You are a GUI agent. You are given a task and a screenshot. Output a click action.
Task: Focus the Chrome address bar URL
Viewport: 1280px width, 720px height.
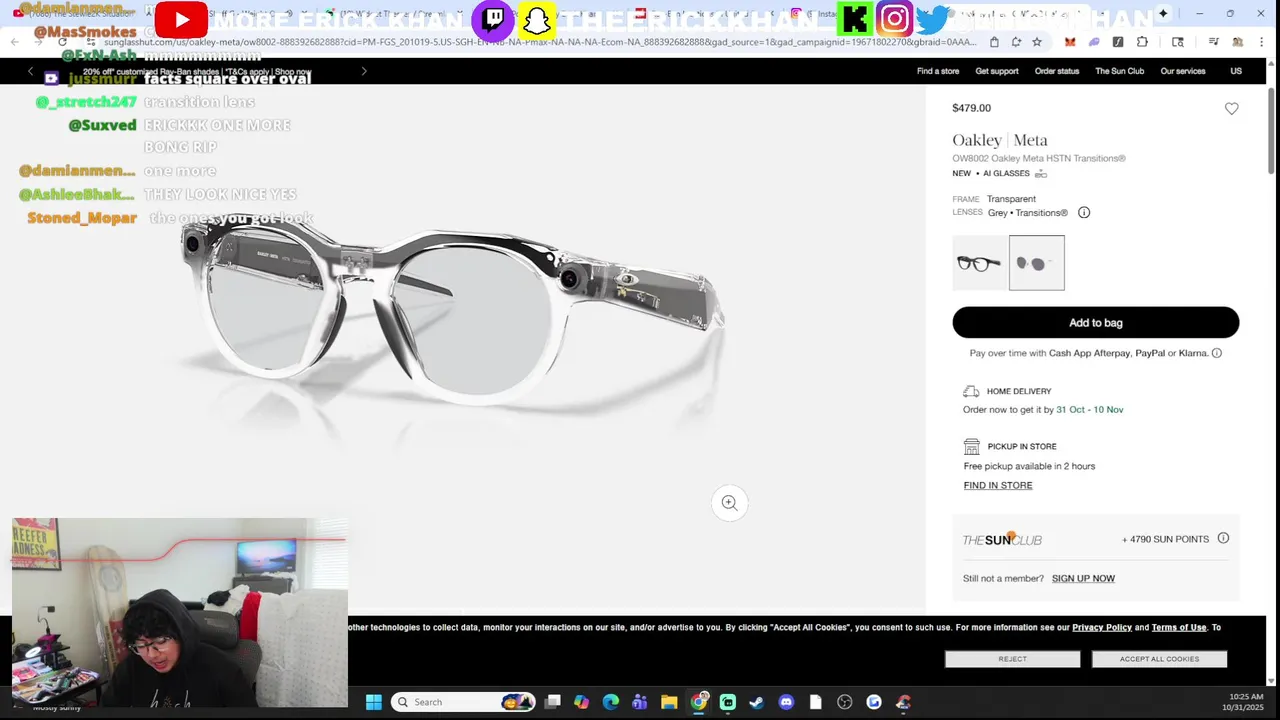tap(540, 42)
